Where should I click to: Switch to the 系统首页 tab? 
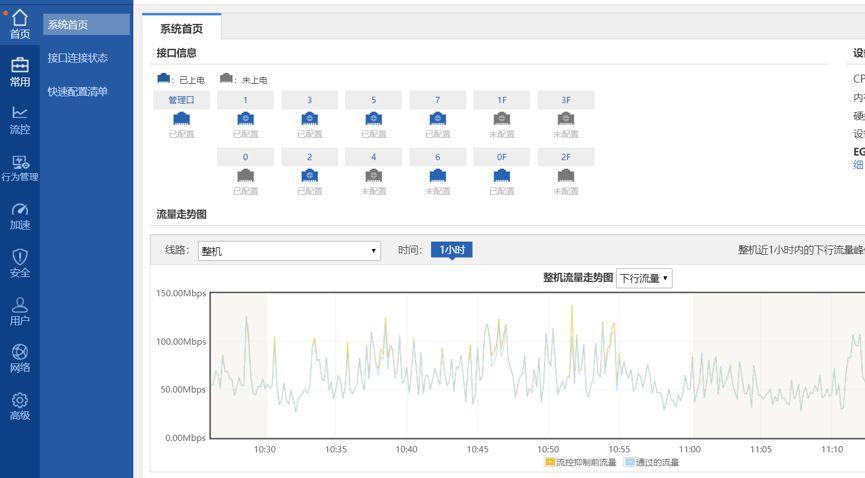point(181,28)
